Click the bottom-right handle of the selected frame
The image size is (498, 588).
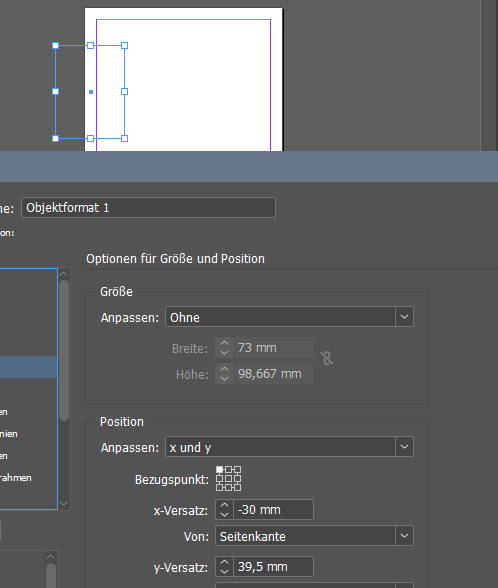(124, 138)
